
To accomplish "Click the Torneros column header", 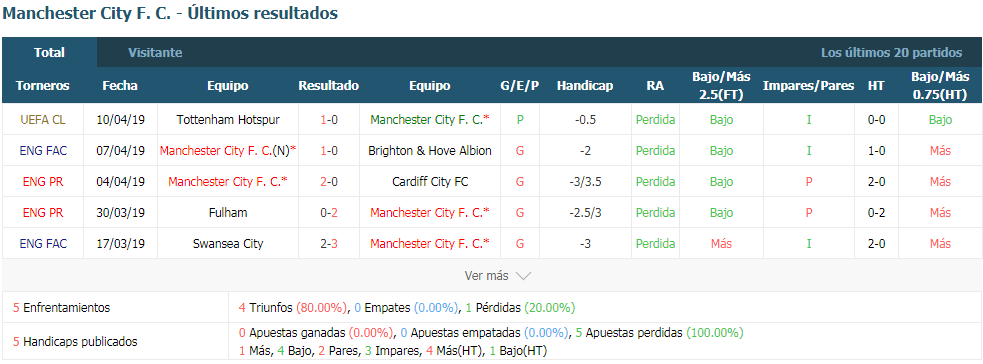I will 43,86.
